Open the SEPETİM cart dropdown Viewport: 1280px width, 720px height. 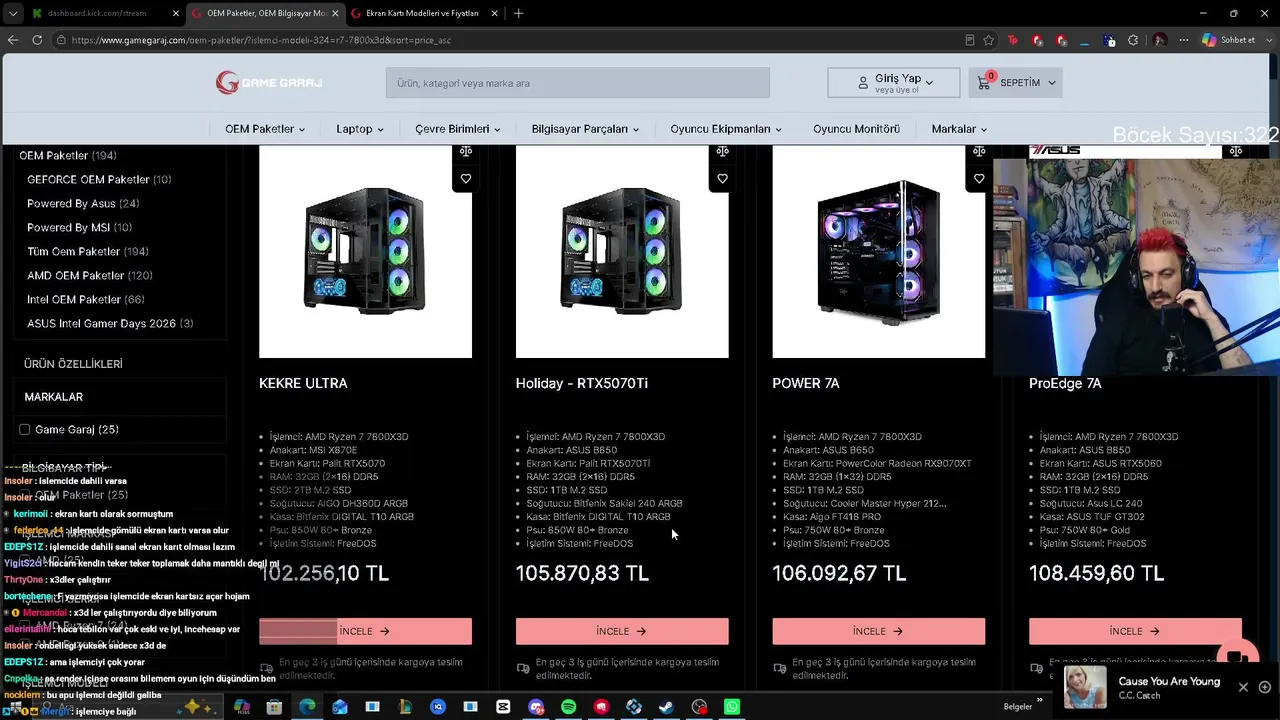pos(1015,83)
